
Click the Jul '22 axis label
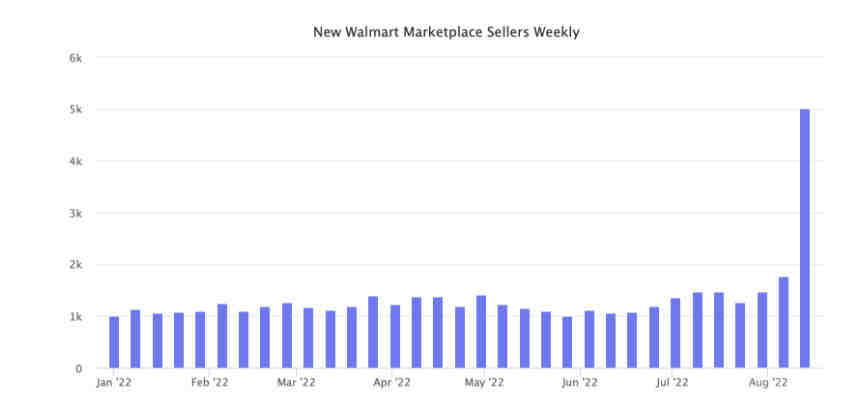coord(671,382)
